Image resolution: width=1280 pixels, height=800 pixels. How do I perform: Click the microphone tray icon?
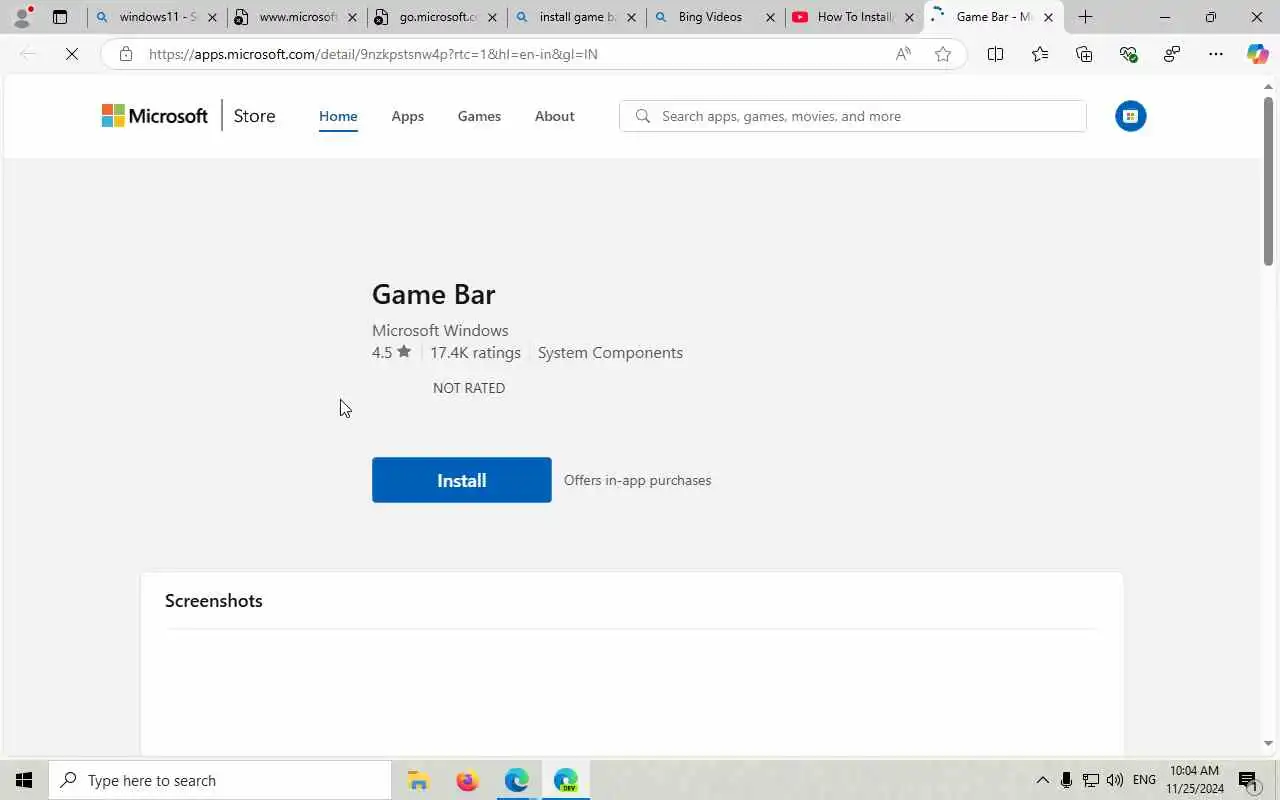pos(1067,780)
